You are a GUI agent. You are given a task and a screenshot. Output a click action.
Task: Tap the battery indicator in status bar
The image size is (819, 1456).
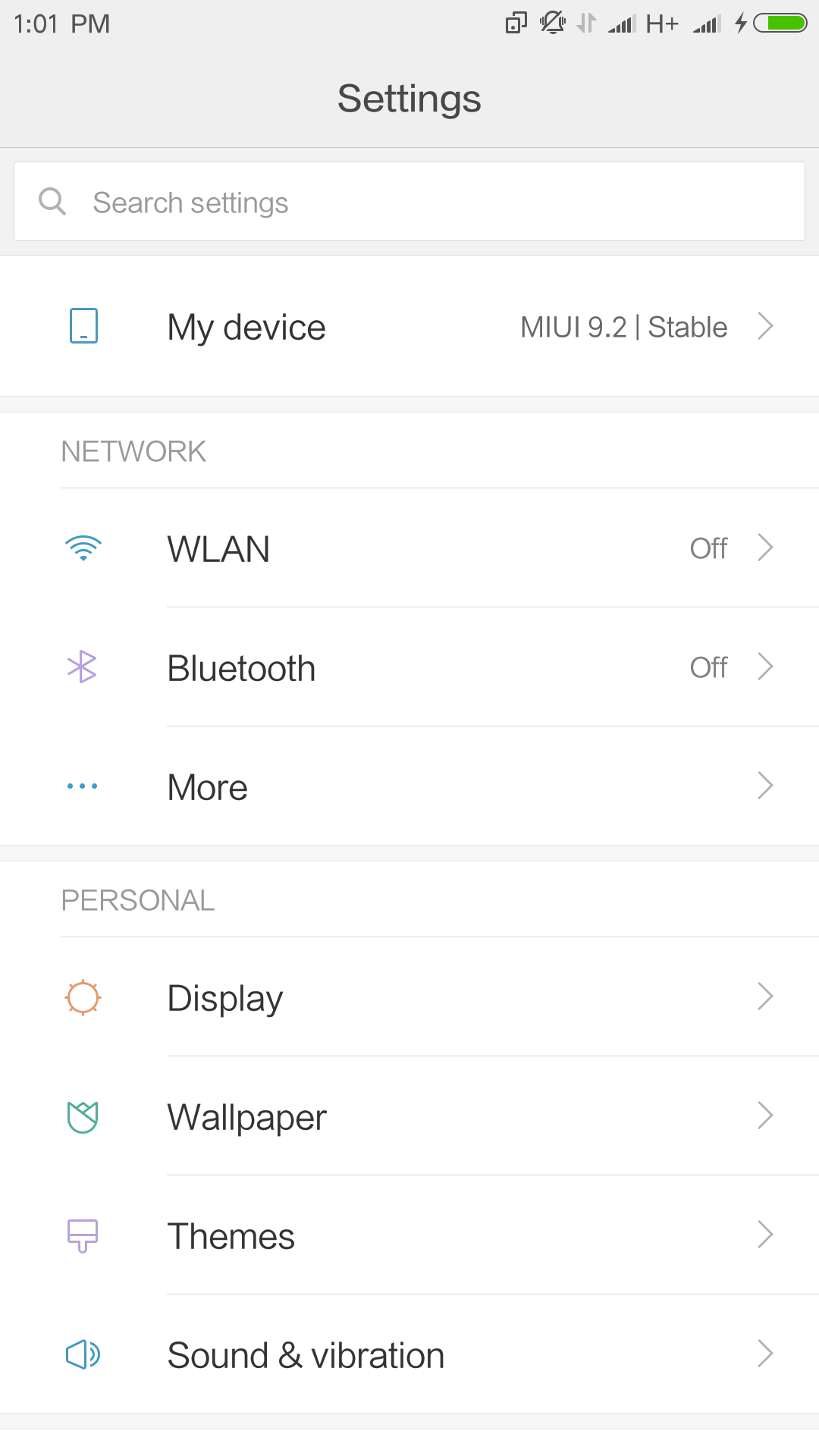click(x=780, y=24)
